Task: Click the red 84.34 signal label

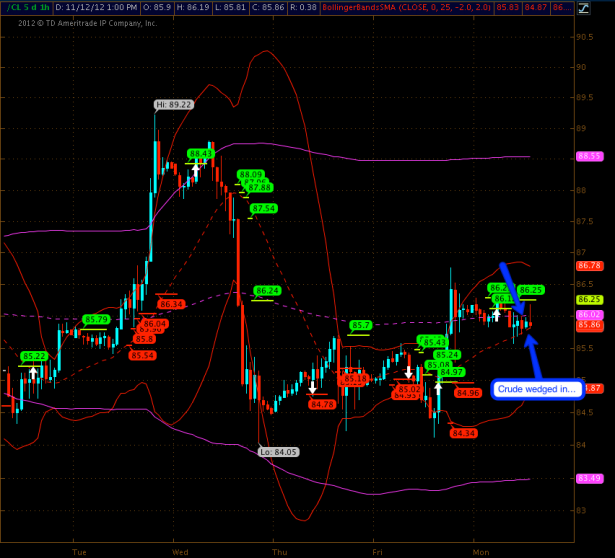Action: click(x=463, y=433)
